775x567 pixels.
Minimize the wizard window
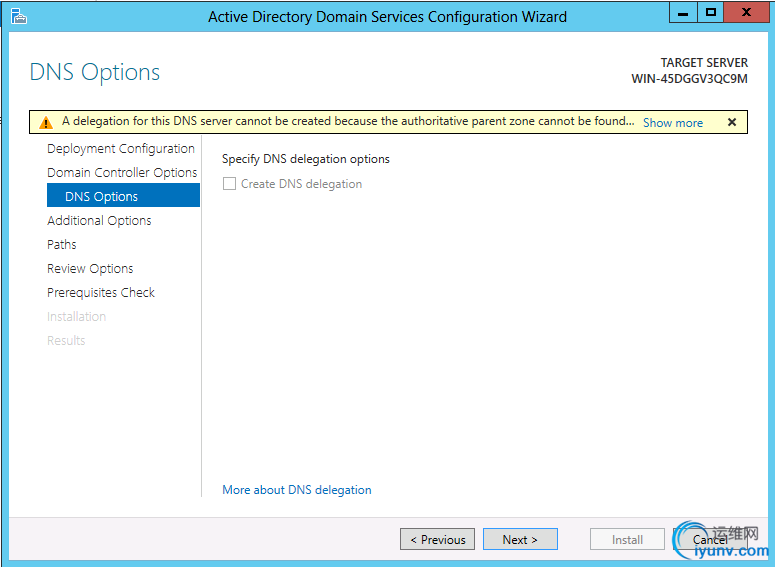[684, 13]
